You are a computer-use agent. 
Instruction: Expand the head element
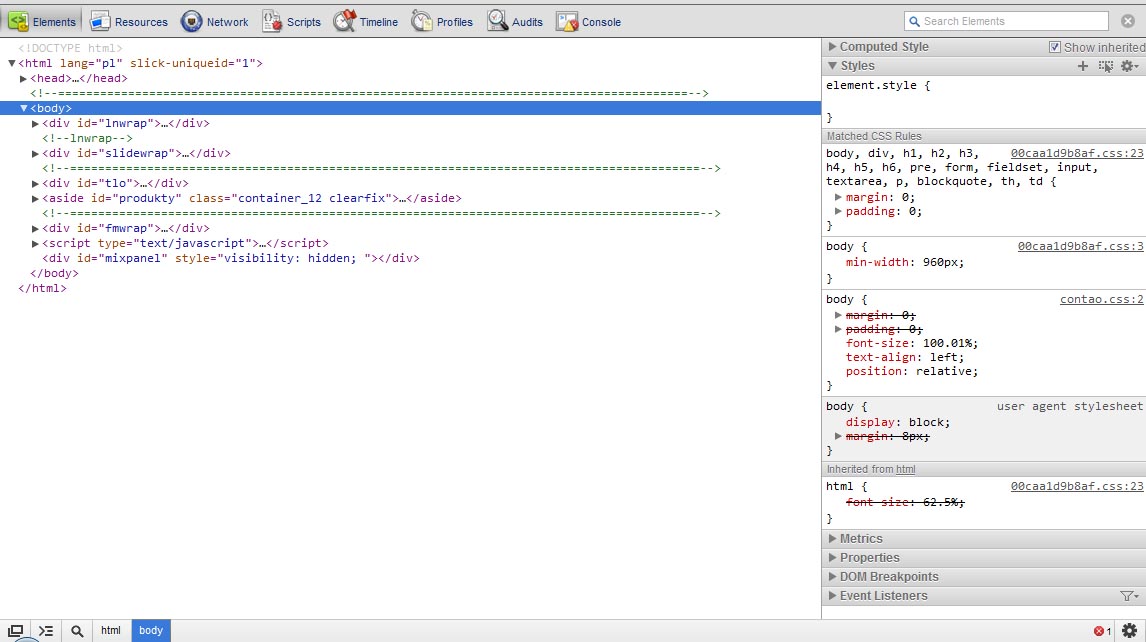(x=23, y=78)
